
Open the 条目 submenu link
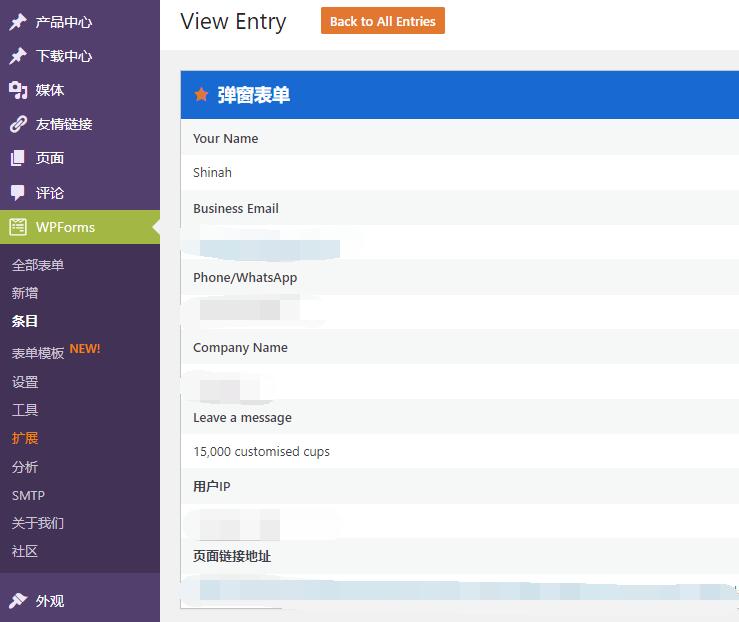[25, 321]
